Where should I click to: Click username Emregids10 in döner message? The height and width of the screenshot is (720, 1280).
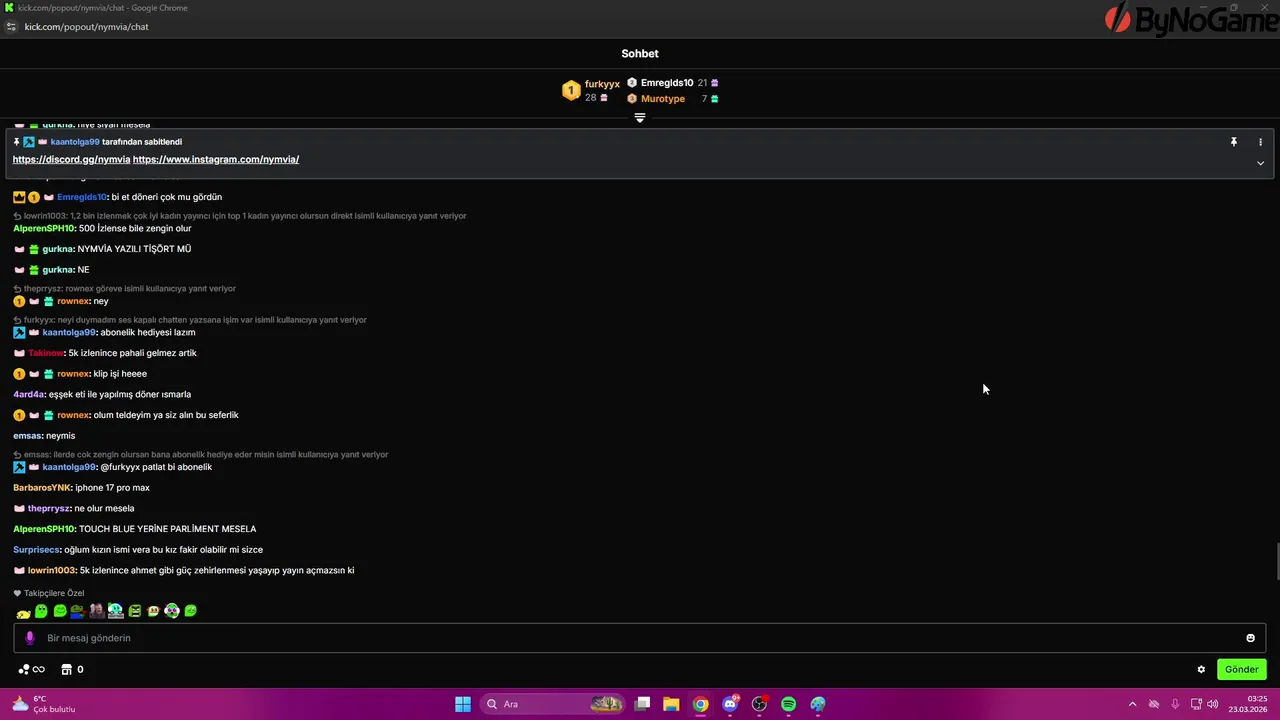click(x=81, y=197)
